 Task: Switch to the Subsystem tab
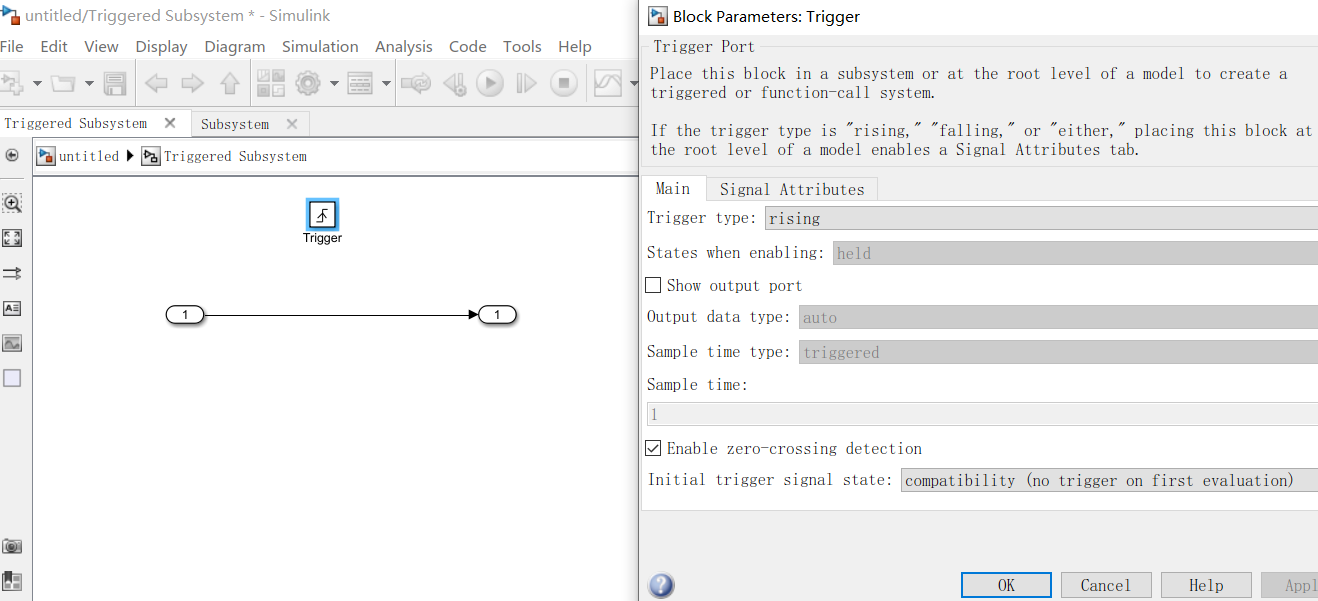click(x=235, y=124)
